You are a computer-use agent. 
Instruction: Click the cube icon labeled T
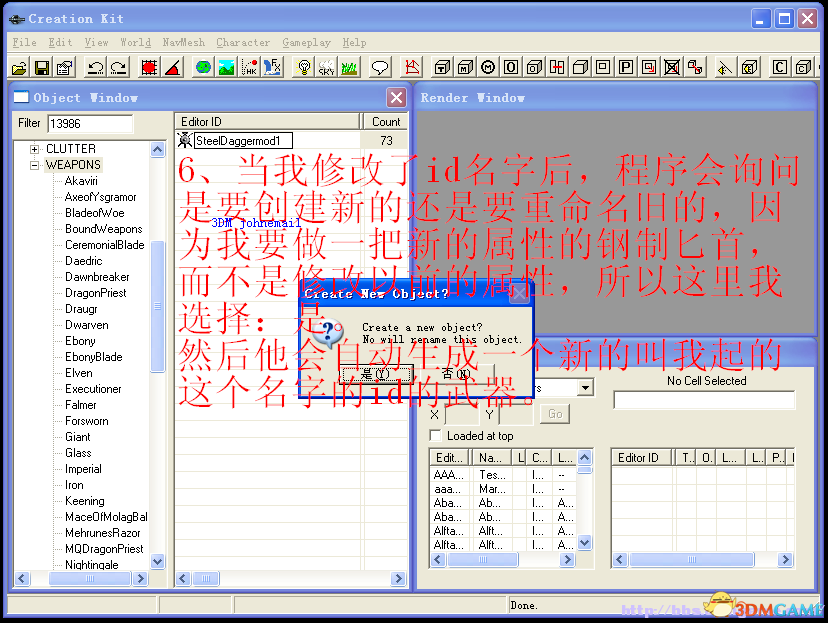point(442,68)
